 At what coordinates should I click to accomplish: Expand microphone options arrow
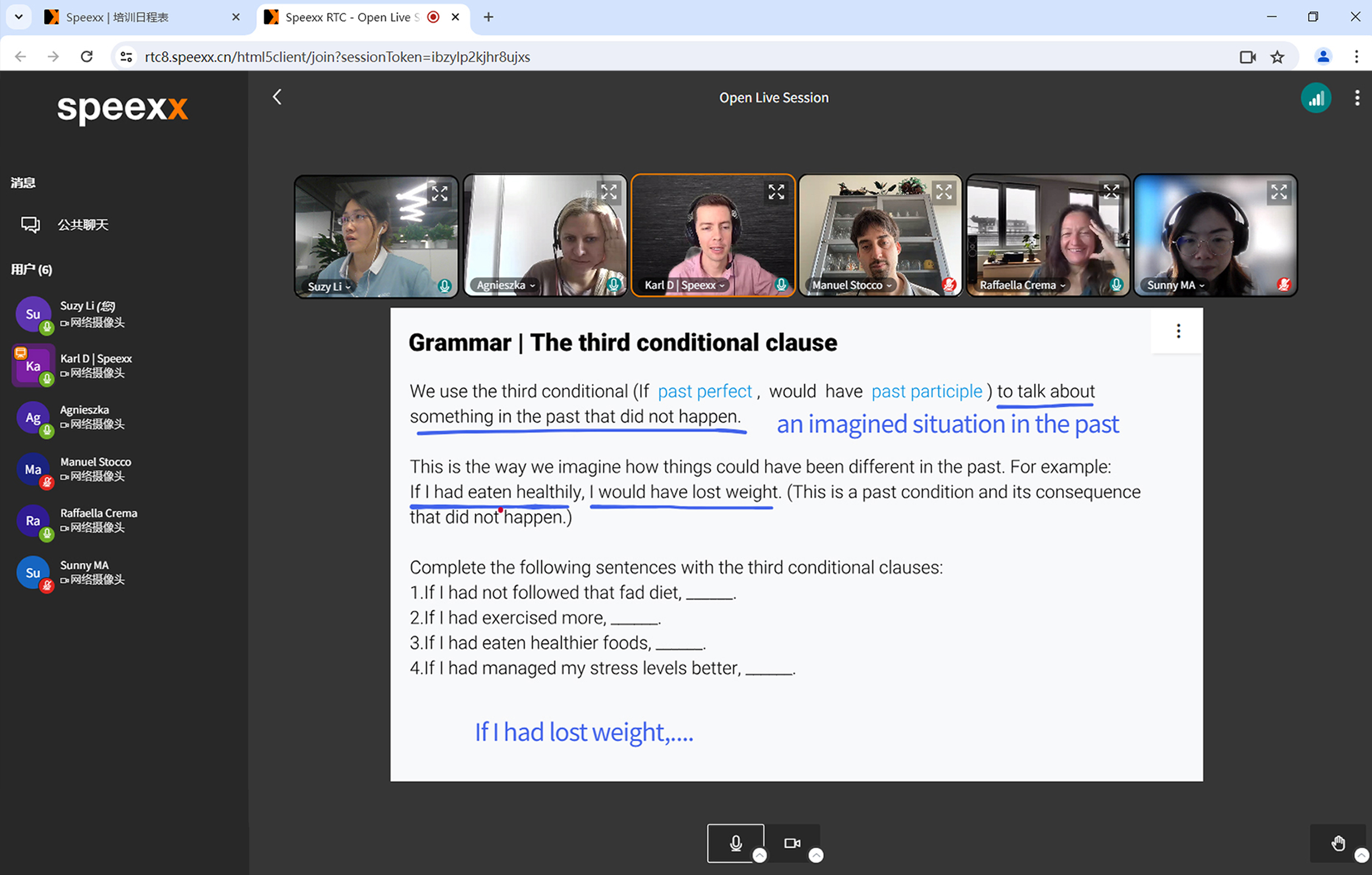click(760, 855)
